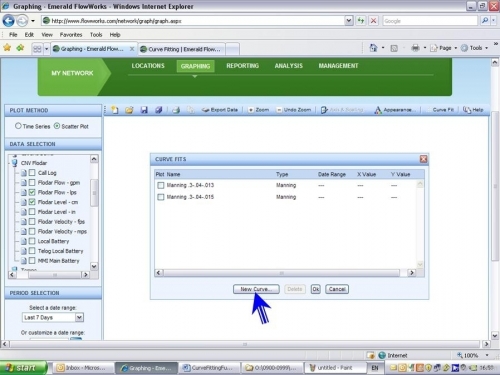
Task: Go to the Reporting nav tab
Action: [x=243, y=66]
